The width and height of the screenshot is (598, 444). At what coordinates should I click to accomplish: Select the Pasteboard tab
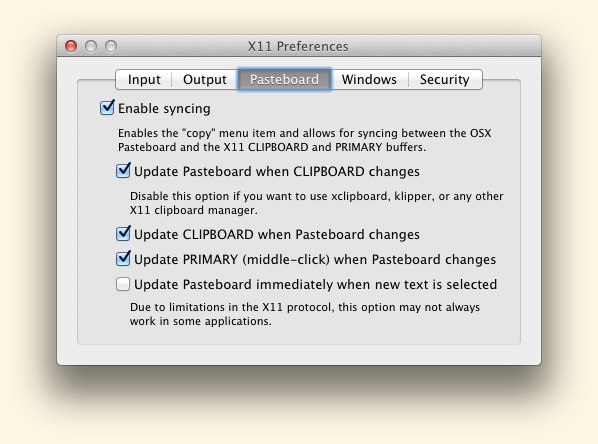(285, 79)
